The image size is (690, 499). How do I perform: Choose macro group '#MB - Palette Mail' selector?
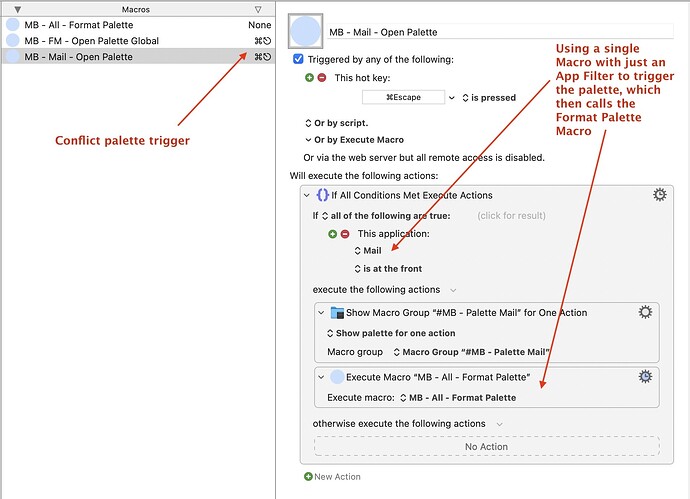pyautogui.click(x=471, y=352)
